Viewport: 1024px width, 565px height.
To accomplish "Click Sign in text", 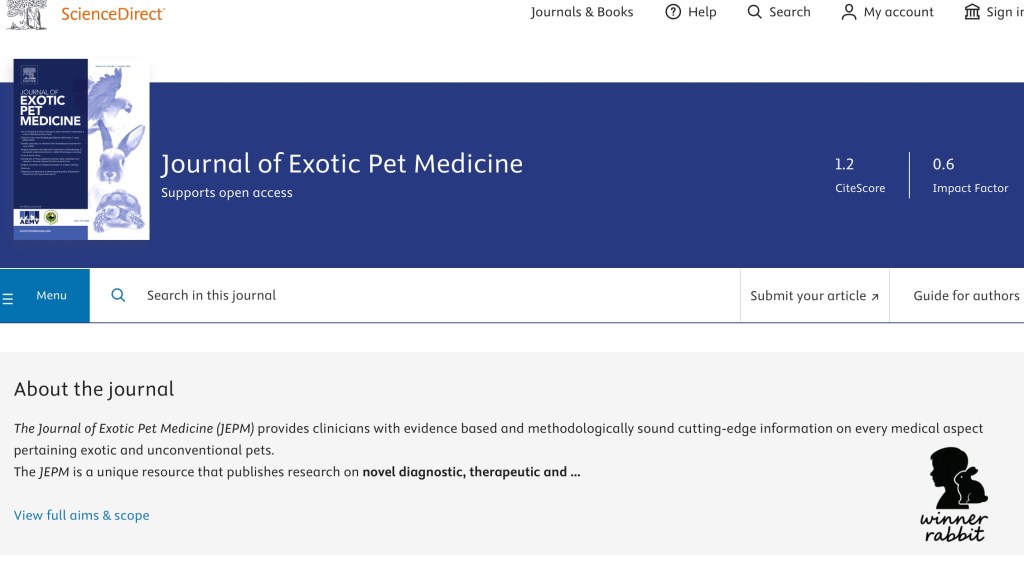I will click(1004, 12).
